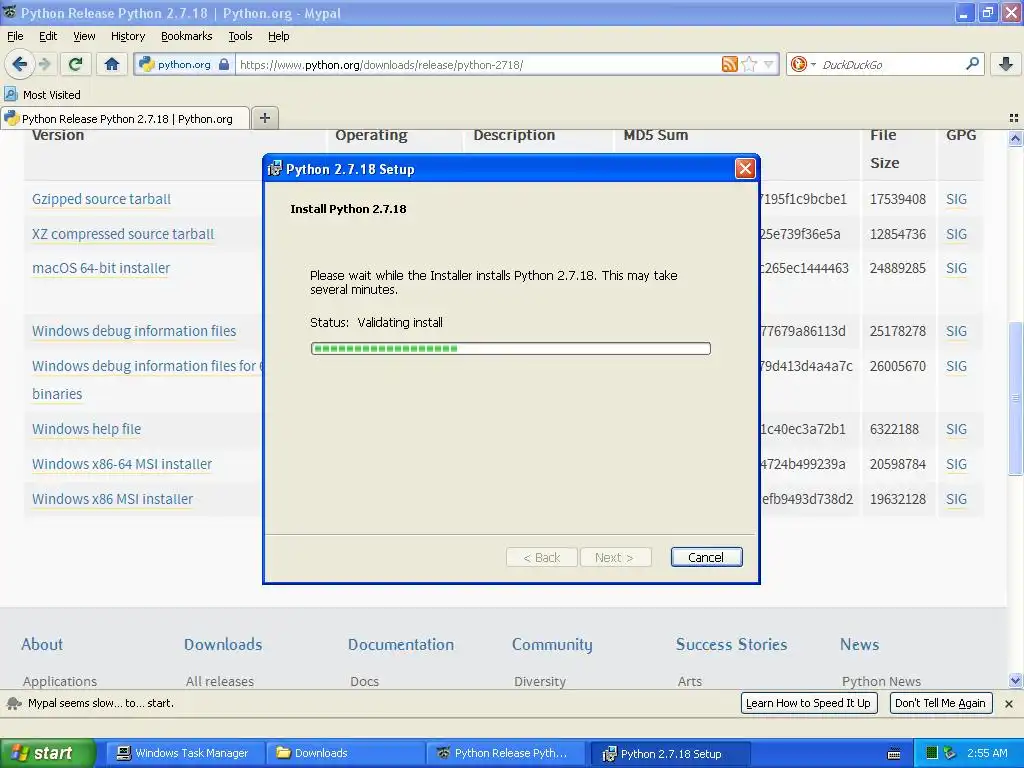1024x768 pixels.
Task: Click the search magnifier icon
Action: (x=972, y=64)
